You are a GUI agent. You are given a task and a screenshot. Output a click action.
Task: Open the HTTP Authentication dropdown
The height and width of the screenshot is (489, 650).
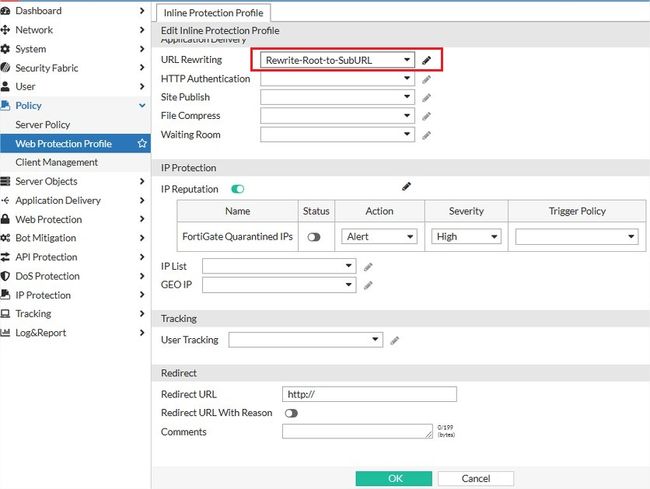pyautogui.click(x=337, y=79)
